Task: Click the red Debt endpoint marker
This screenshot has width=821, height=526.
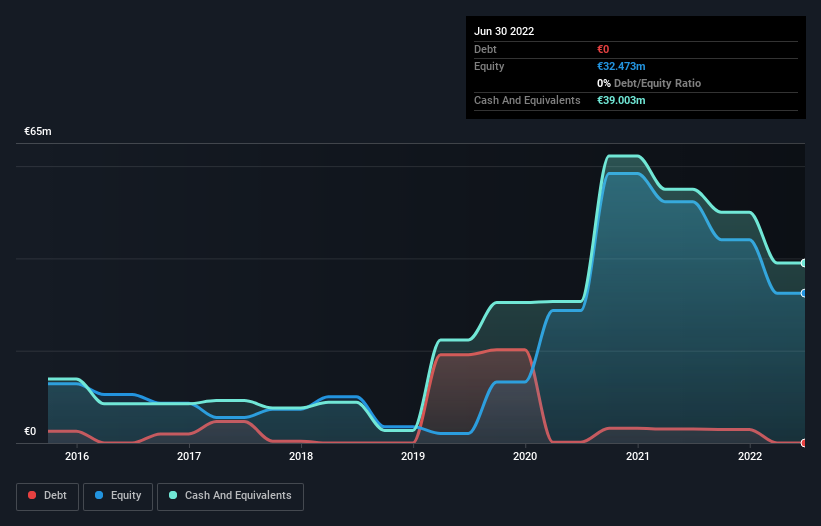Action: click(x=804, y=443)
